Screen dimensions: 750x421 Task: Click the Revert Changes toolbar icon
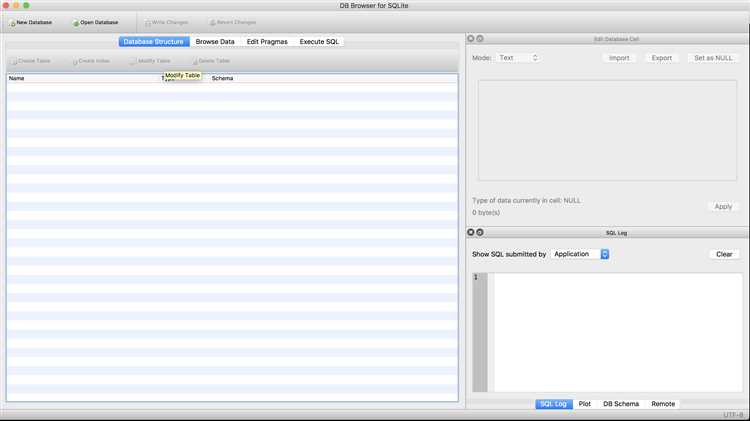pyautogui.click(x=212, y=22)
